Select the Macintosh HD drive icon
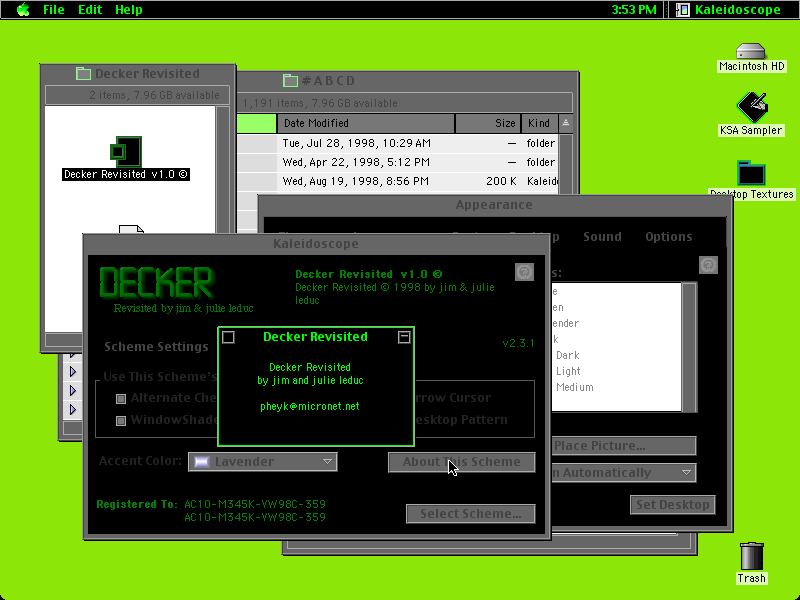 coord(751,51)
